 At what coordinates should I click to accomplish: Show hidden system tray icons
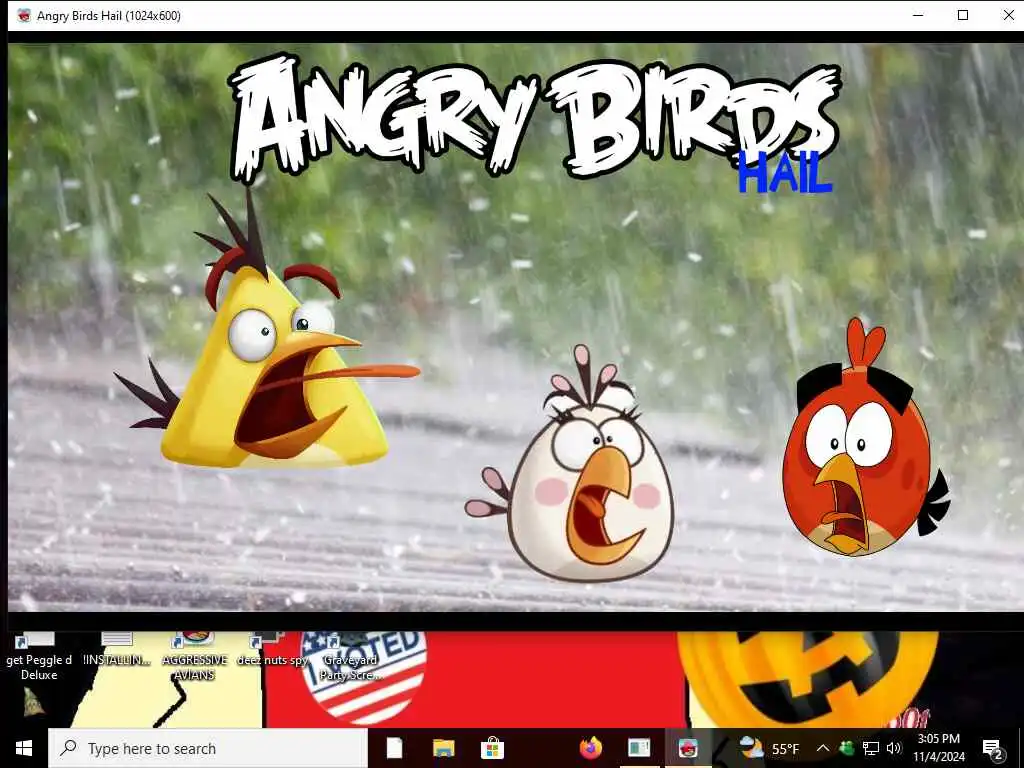point(823,748)
